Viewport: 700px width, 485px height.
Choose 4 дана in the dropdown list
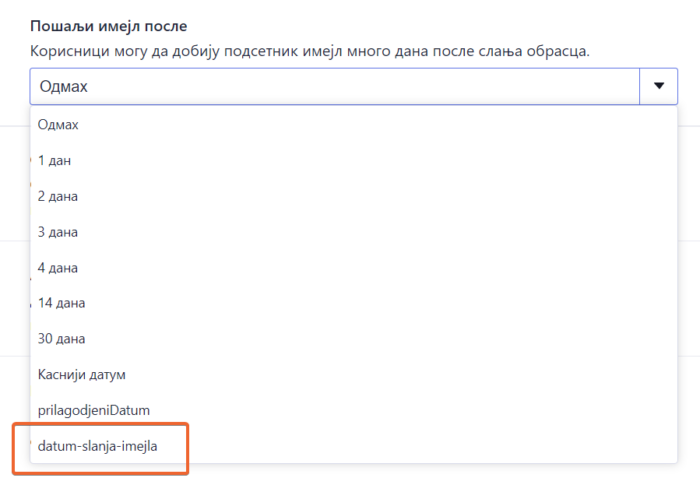point(57,268)
